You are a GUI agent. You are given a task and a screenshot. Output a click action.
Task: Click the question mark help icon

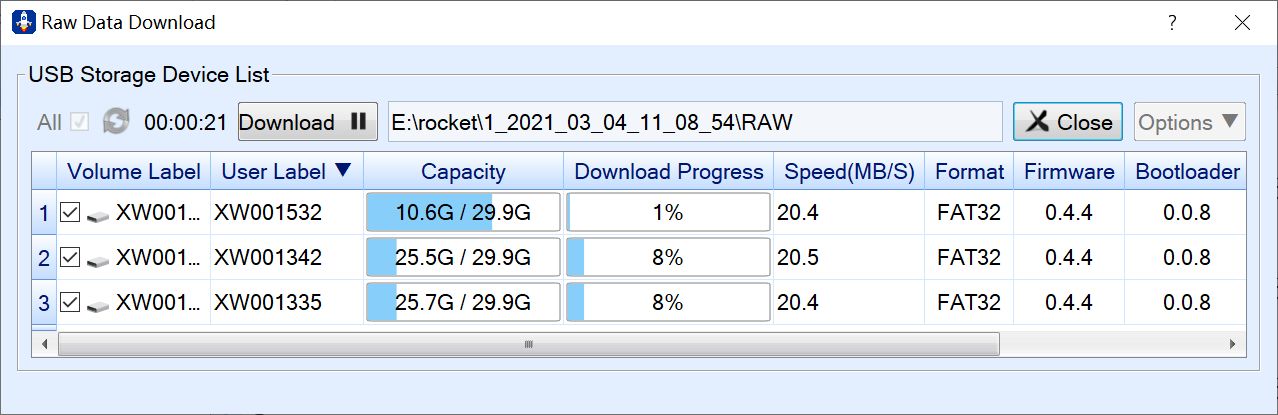pyautogui.click(x=1173, y=23)
